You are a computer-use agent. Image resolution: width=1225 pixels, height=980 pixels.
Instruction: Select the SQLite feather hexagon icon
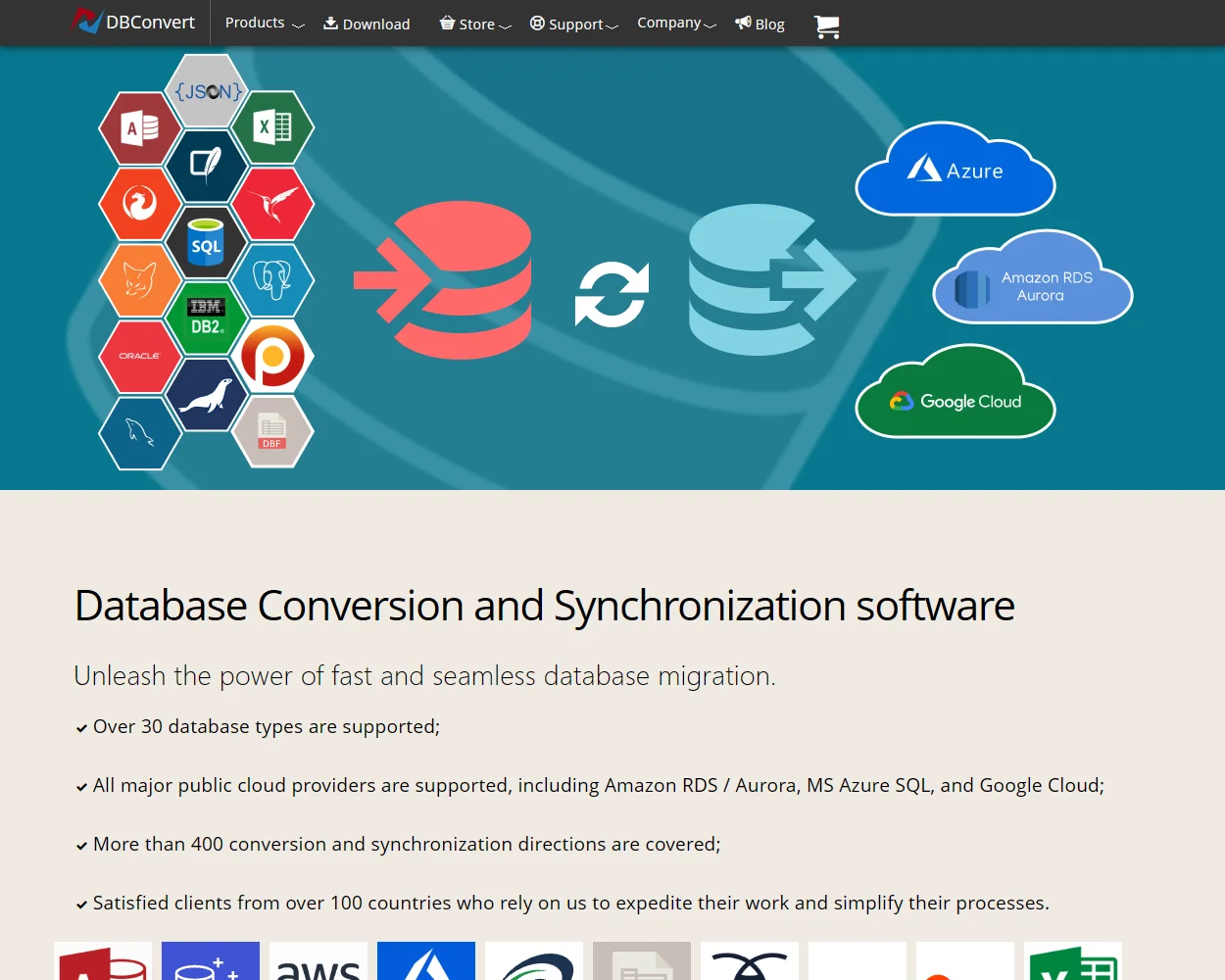coord(207,166)
